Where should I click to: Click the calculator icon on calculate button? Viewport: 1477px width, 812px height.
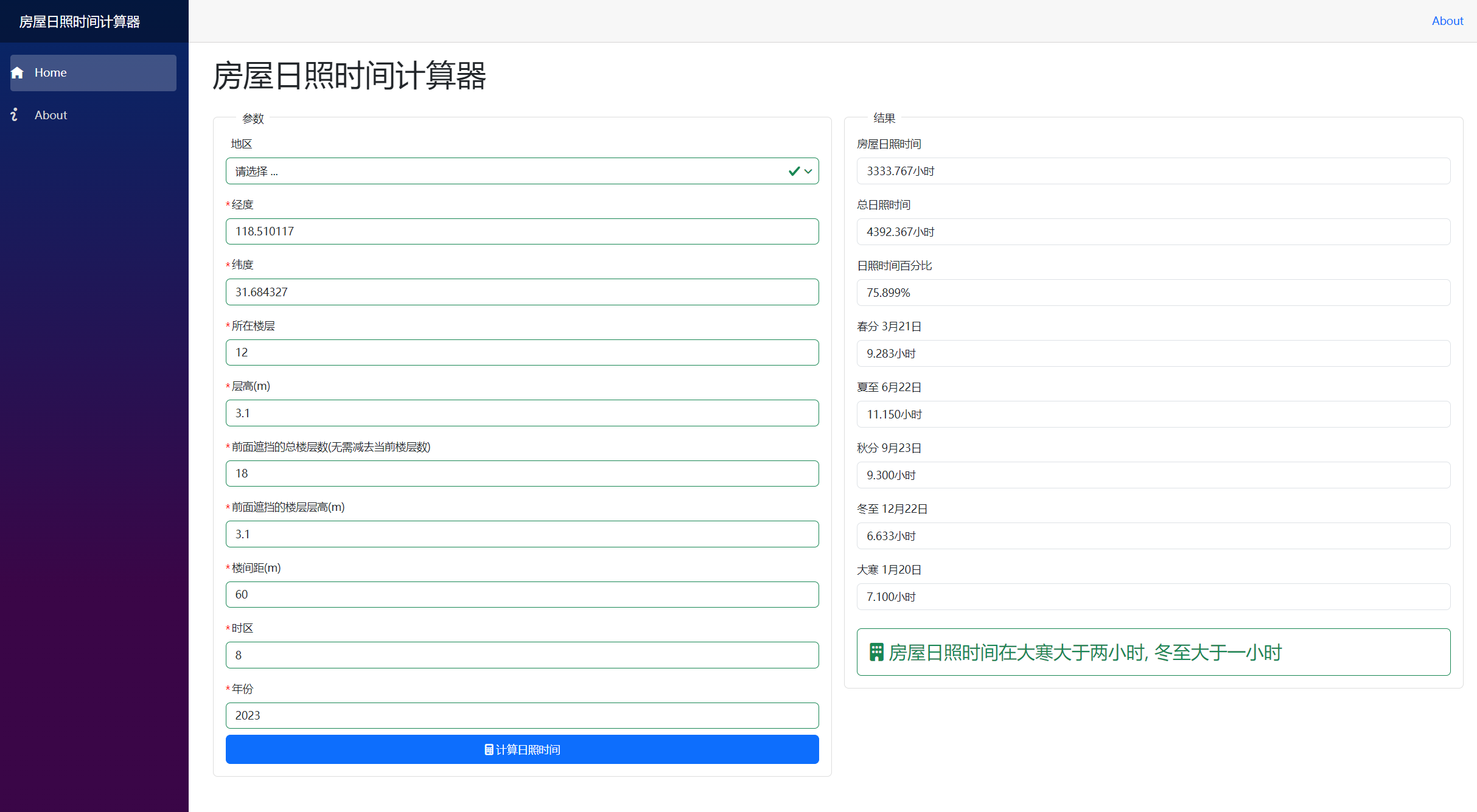click(x=489, y=749)
